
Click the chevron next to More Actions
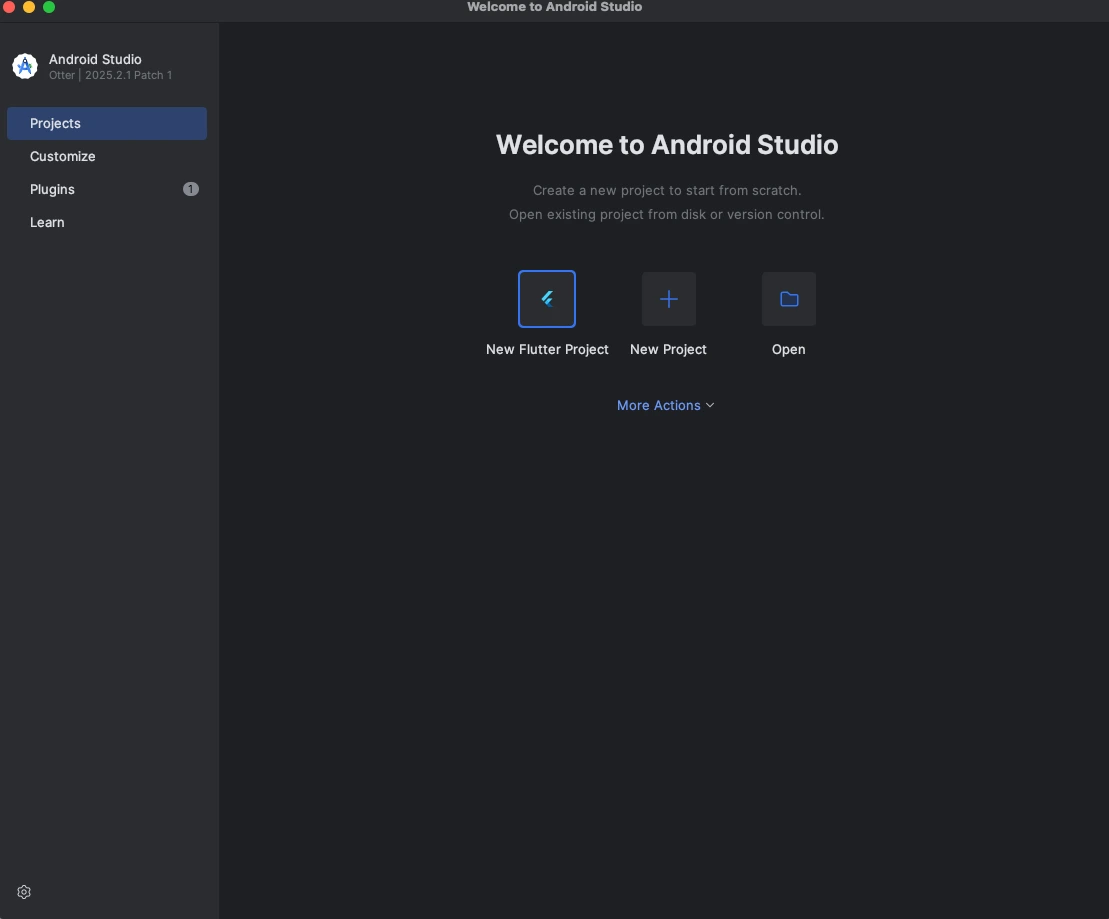click(710, 405)
